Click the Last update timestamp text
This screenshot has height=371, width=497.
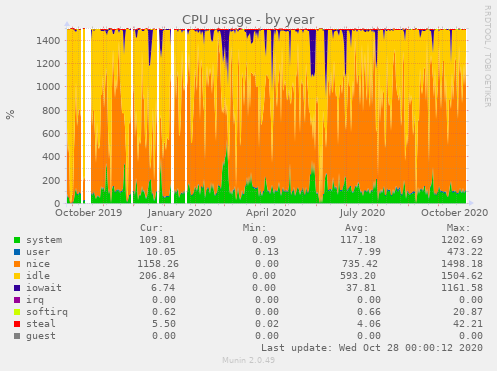372,348
